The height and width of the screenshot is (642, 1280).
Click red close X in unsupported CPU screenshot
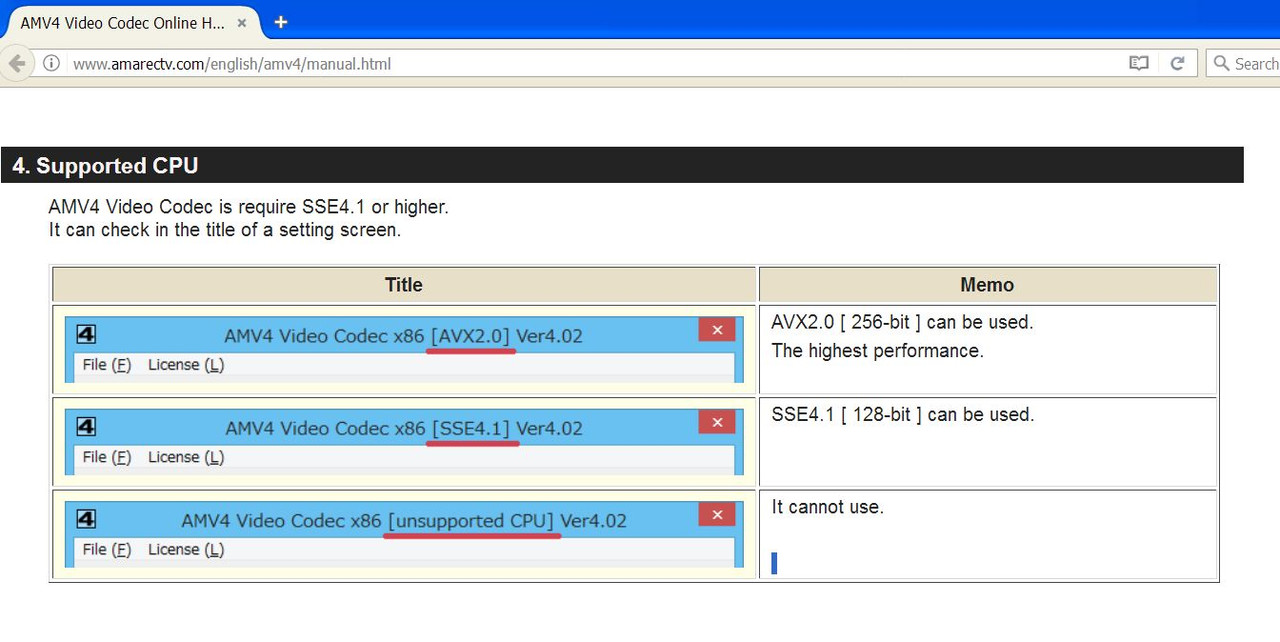(717, 514)
